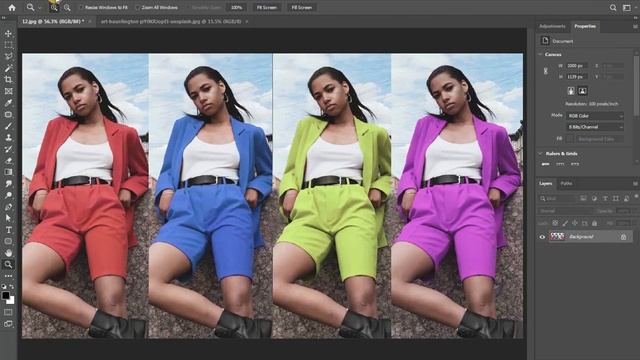The image size is (640, 360).
Task: Enable Resize Windows to Fit checkbox
Action: click(x=81, y=7)
